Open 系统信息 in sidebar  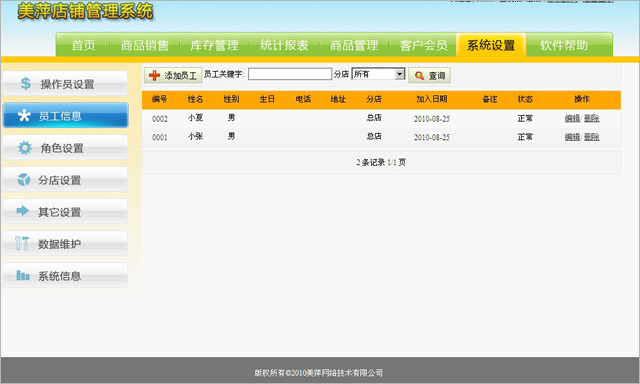point(65,275)
